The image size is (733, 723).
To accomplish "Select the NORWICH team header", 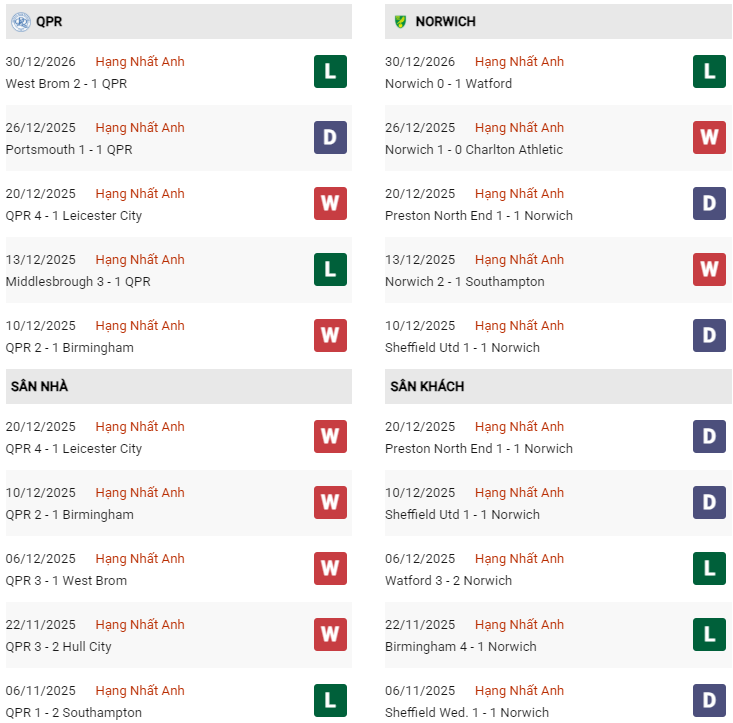I will click(x=445, y=21).
